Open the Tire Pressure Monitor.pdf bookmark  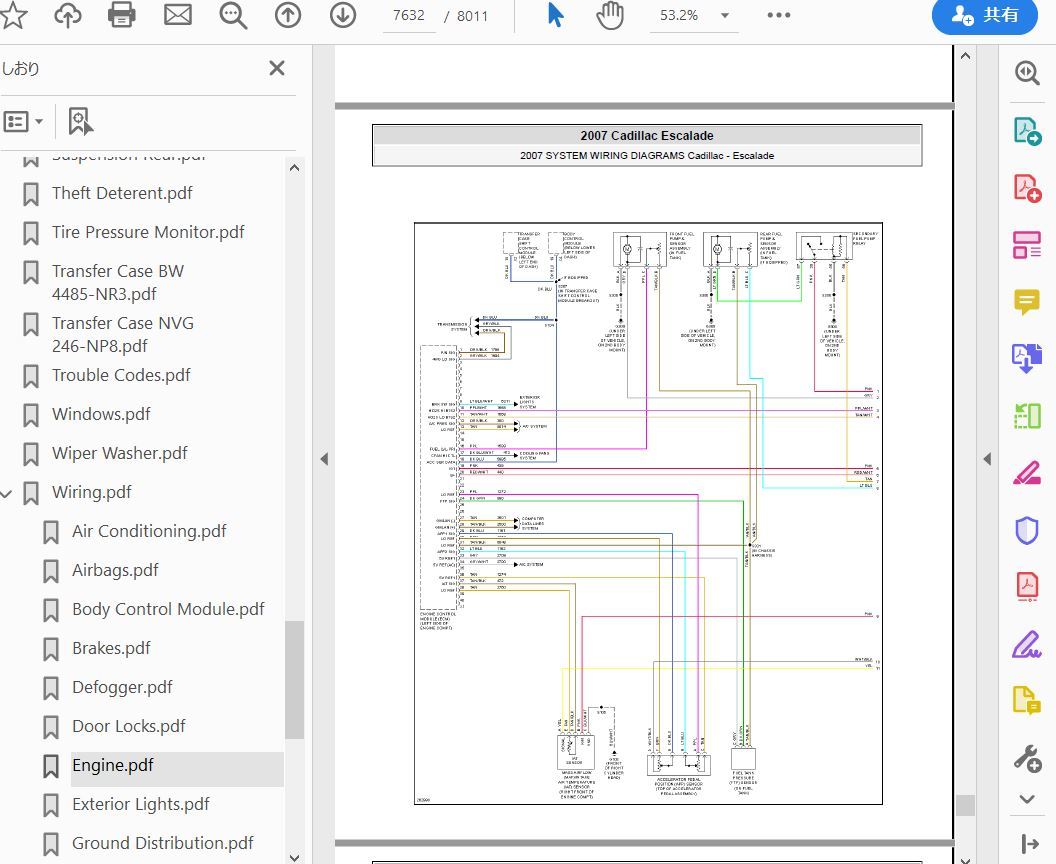click(x=148, y=232)
